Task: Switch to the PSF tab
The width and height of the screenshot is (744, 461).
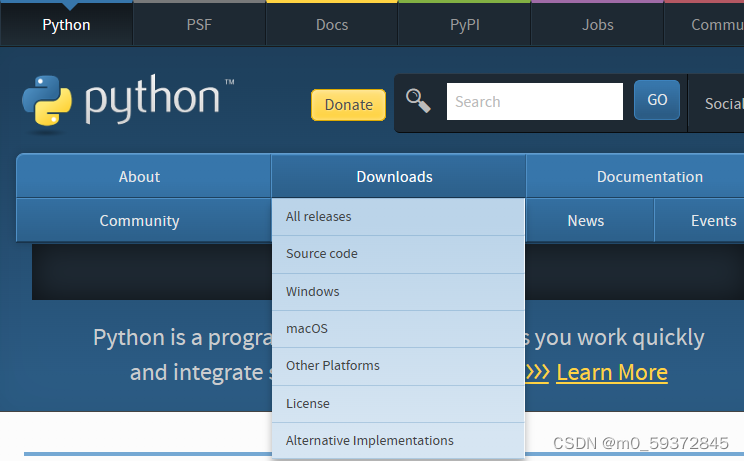Action: click(199, 24)
